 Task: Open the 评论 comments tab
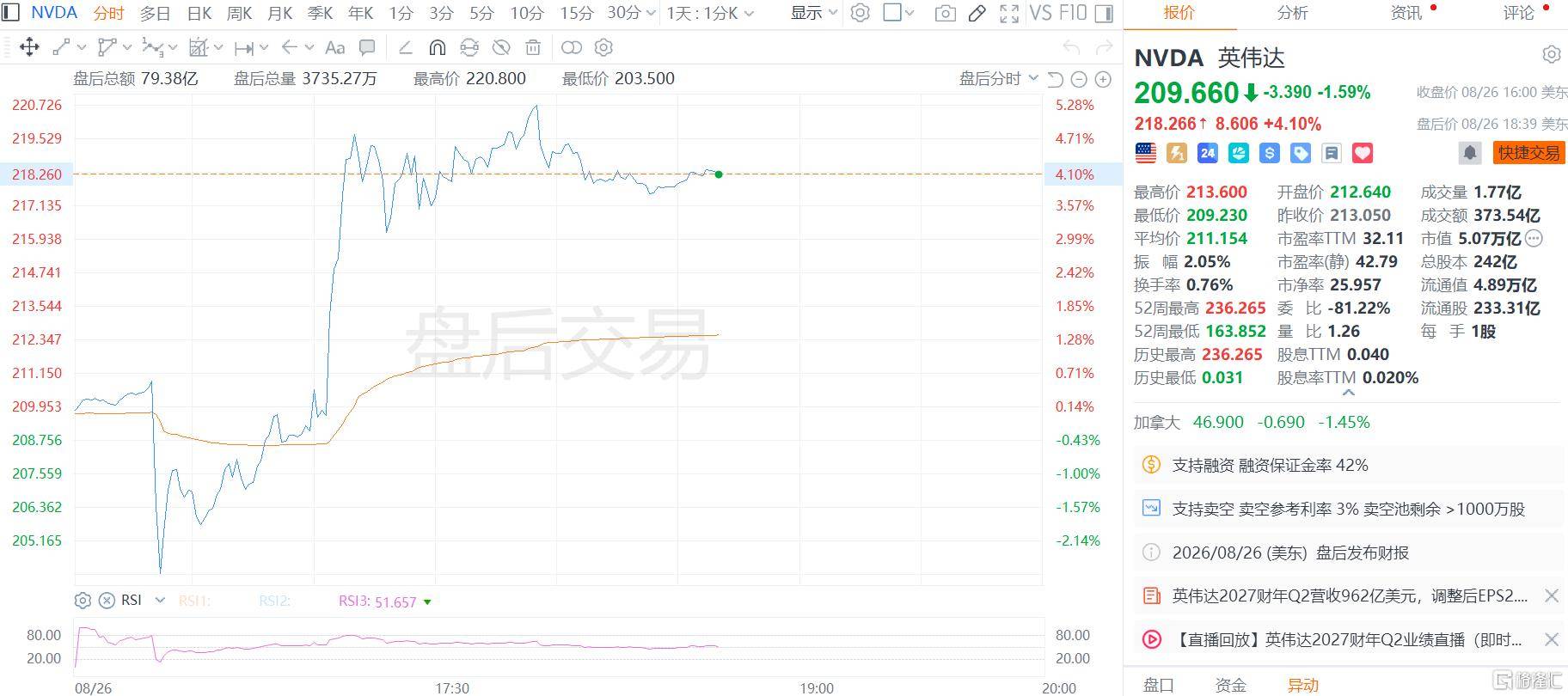tap(1519, 13)
